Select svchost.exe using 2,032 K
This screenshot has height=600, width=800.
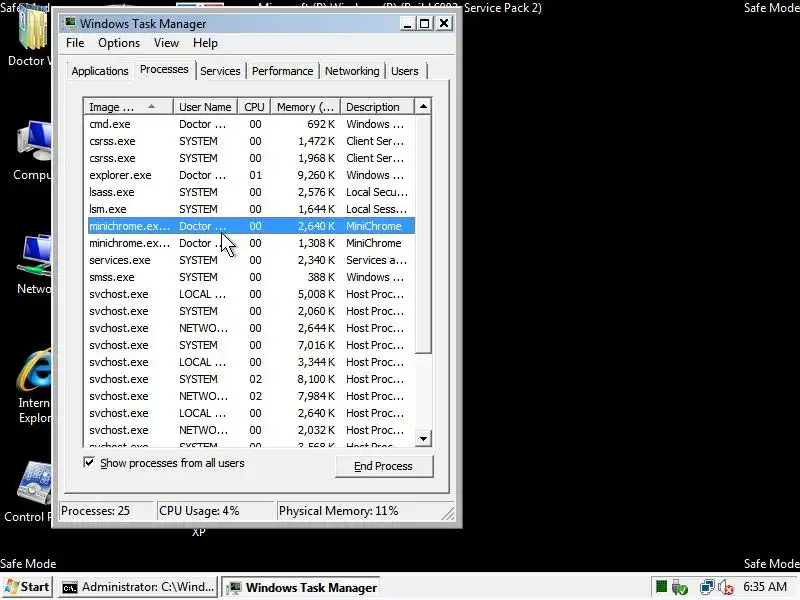(x=250, y=430)
